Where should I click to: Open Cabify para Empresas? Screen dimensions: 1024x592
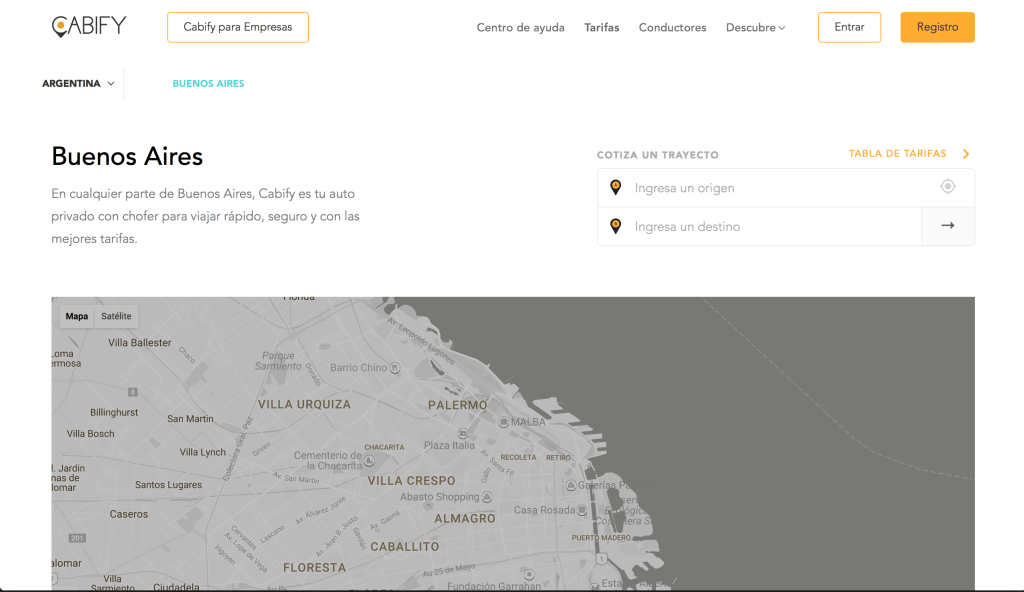tap(237, 27)
